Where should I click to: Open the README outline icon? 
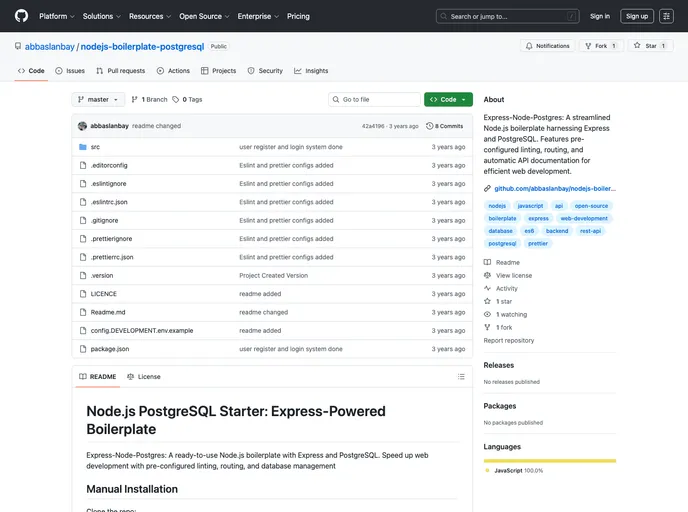tap(461, 377)
